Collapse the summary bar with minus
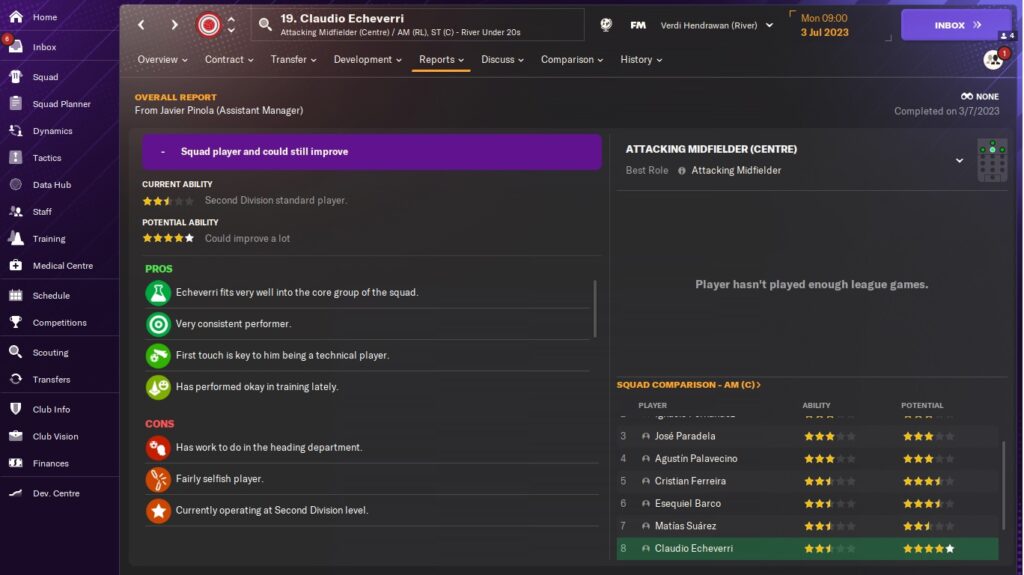This screenshot has width=1024, height=575. tap(162, 152)
